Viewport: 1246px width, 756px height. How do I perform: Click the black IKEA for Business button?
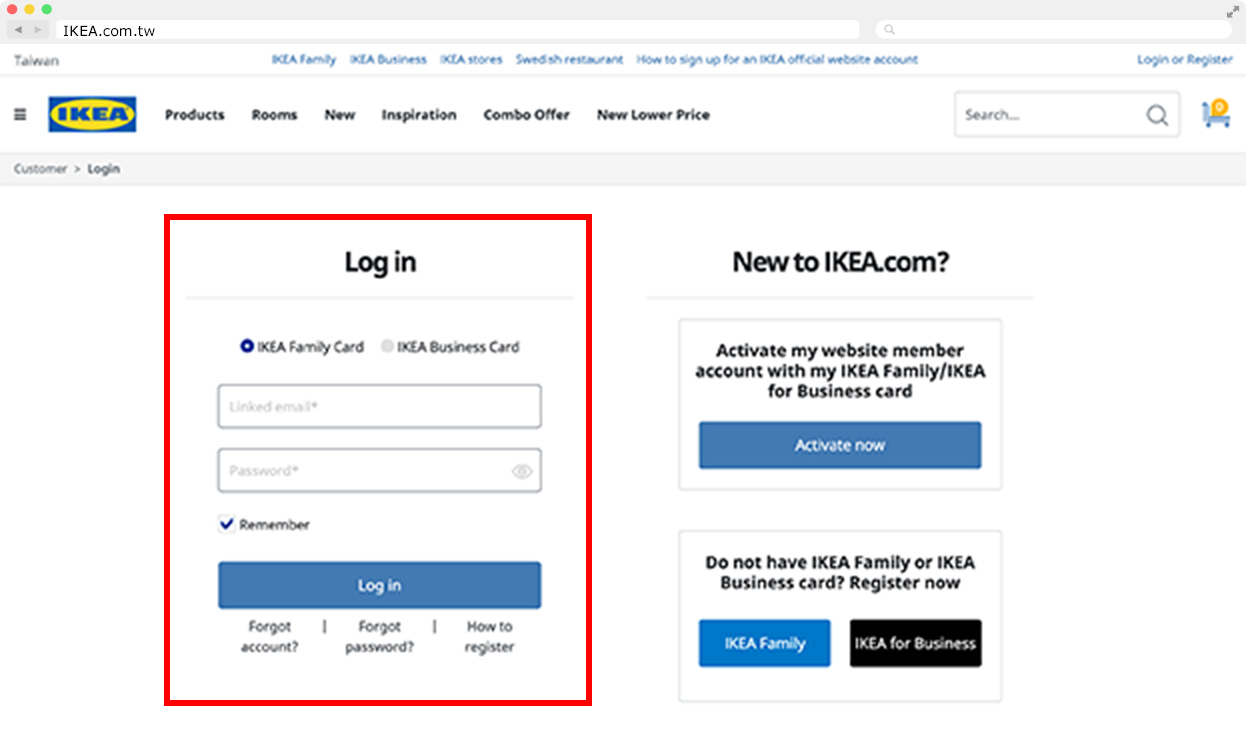(x=915, y=643)
